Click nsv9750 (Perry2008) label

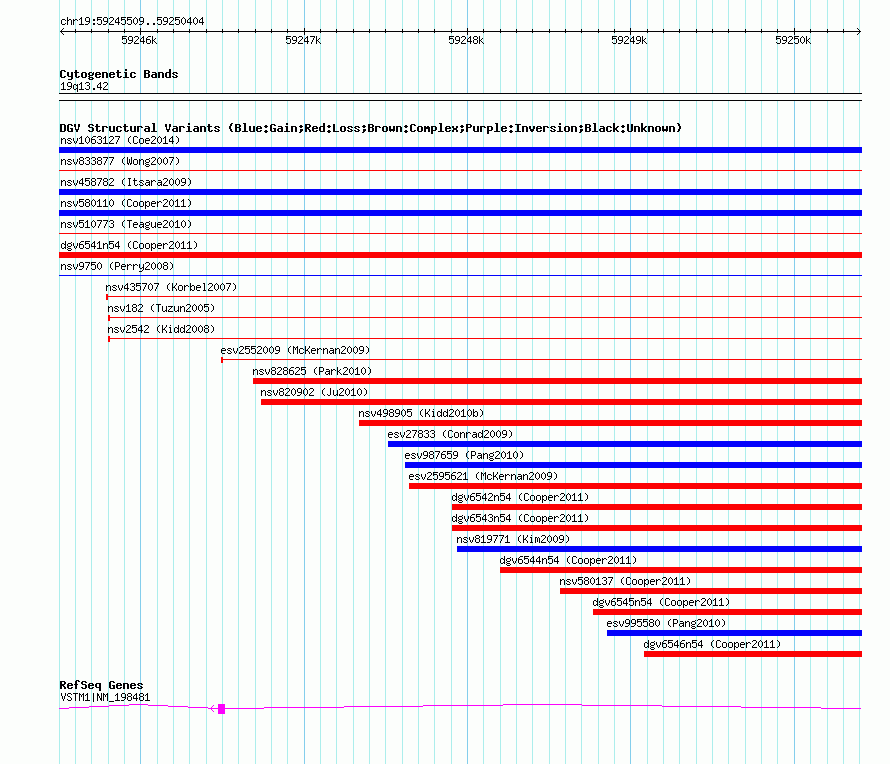pos(117,266)
